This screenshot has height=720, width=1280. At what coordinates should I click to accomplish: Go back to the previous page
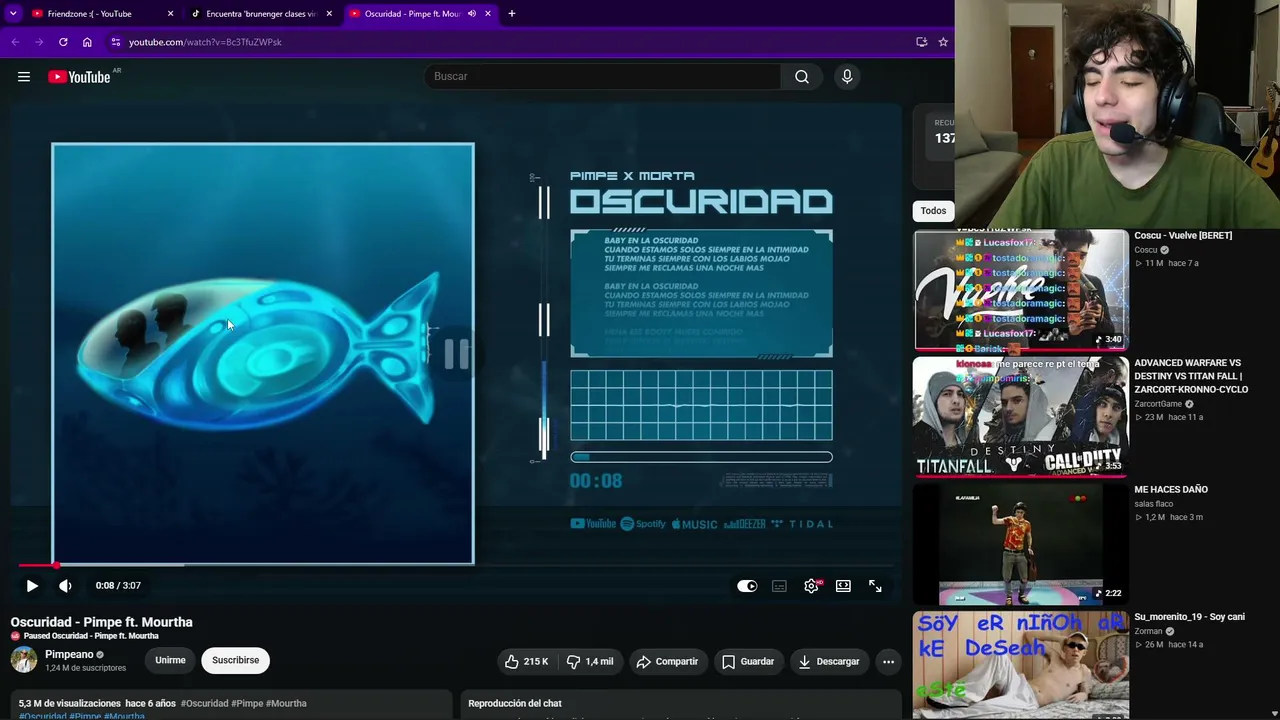(x=15, y=42)
